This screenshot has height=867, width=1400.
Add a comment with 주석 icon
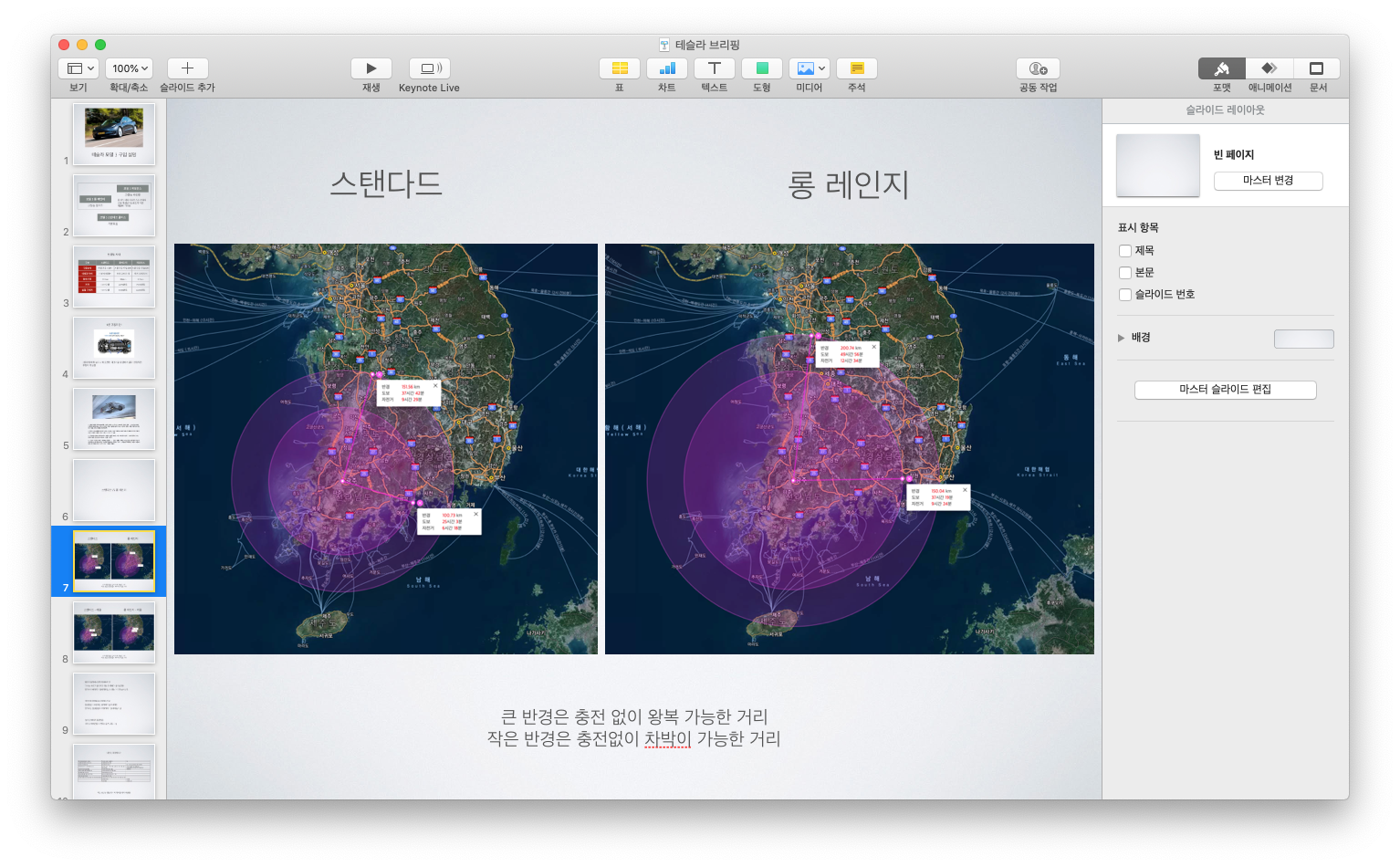pyautogui.click(x=857, y=68)
